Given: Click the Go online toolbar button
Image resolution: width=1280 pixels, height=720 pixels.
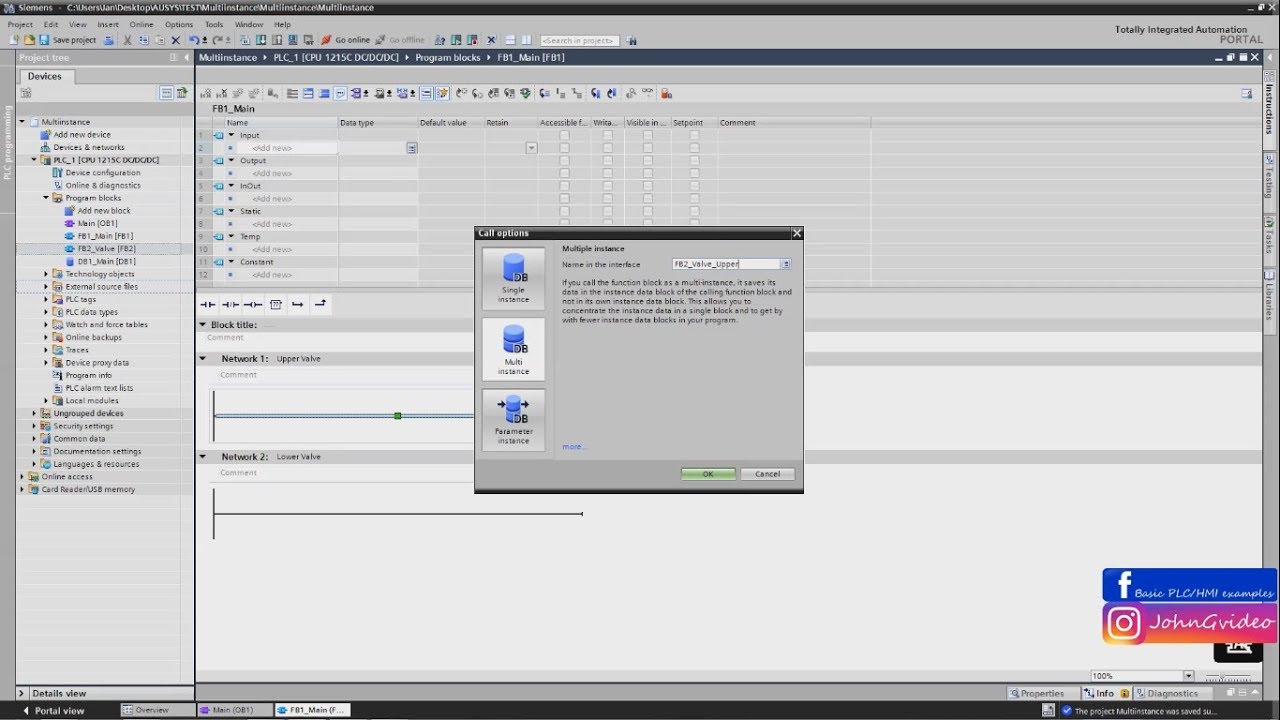Looking at the screenshot, I should click(x=346, y=40).
